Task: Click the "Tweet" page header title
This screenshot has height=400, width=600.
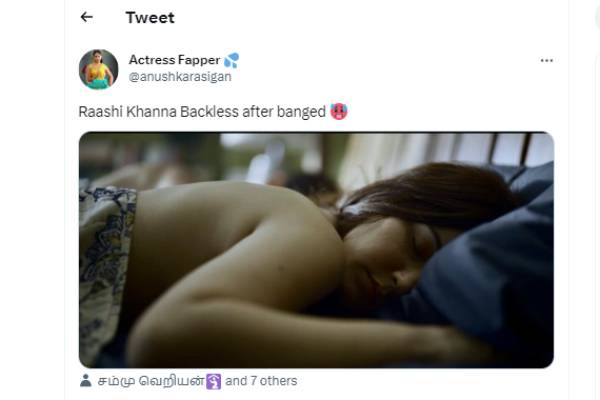Action: [150, 18]
